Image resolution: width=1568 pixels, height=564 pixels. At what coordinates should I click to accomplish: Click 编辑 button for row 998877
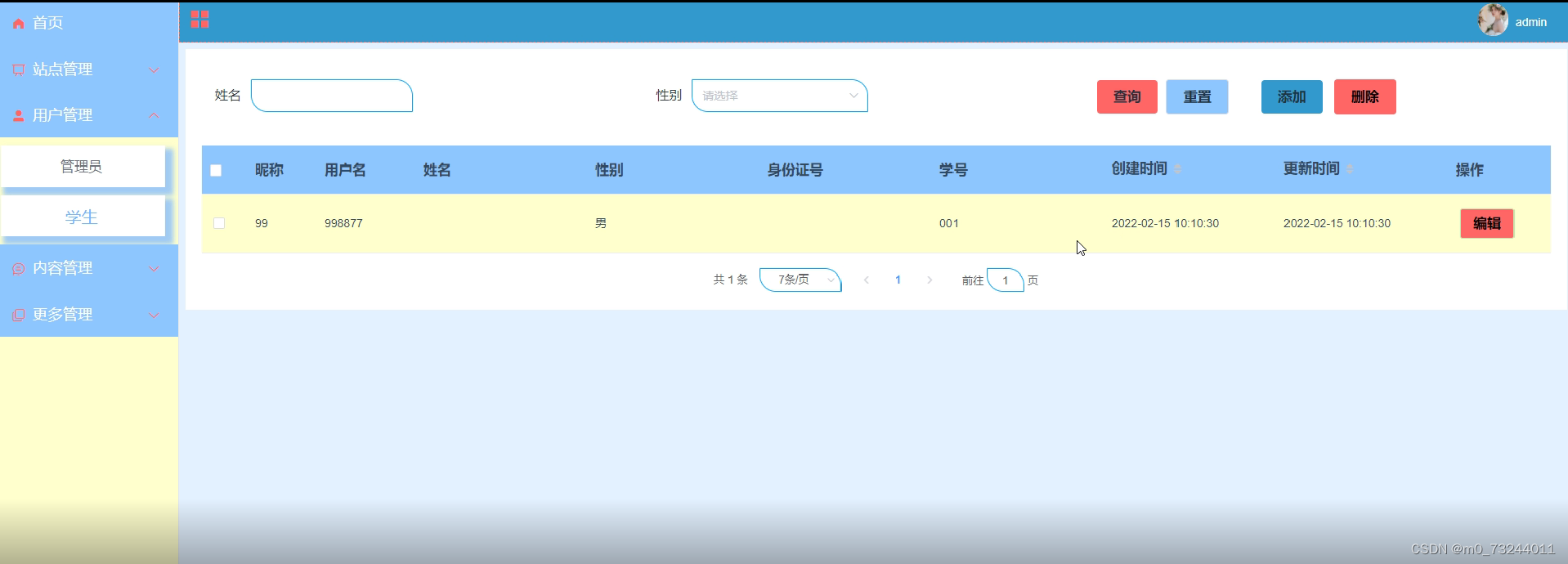[x=1487, y=223]
